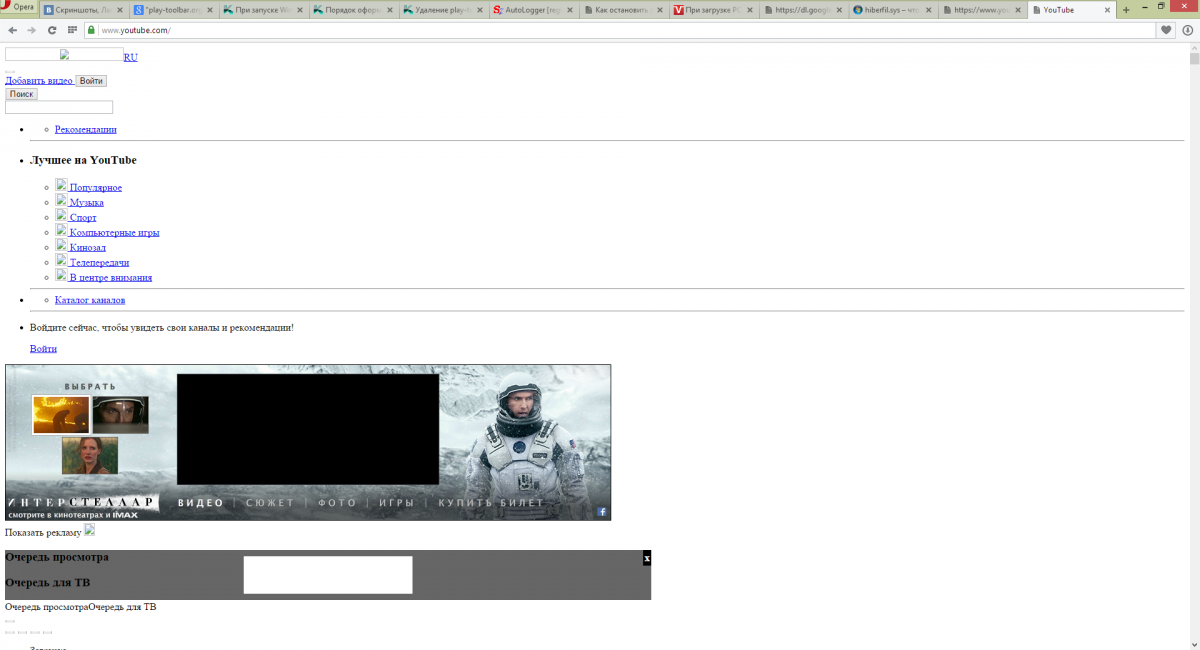This screenshot has height=650, width=1200.
Task: Click the broken image icon beside 'Музыка'
Action: click(61, 200)
